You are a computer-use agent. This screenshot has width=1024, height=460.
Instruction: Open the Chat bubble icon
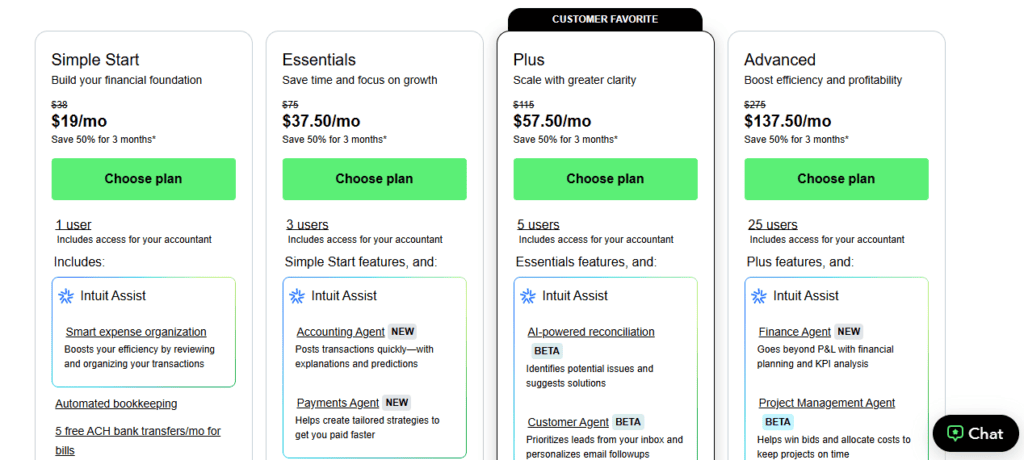point(955,433)
